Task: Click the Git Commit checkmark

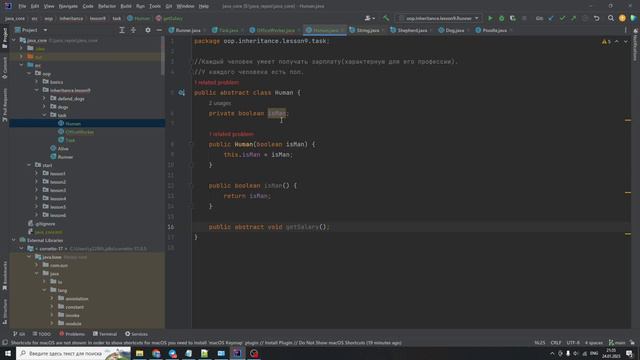Action: click(x=563, y=18)
